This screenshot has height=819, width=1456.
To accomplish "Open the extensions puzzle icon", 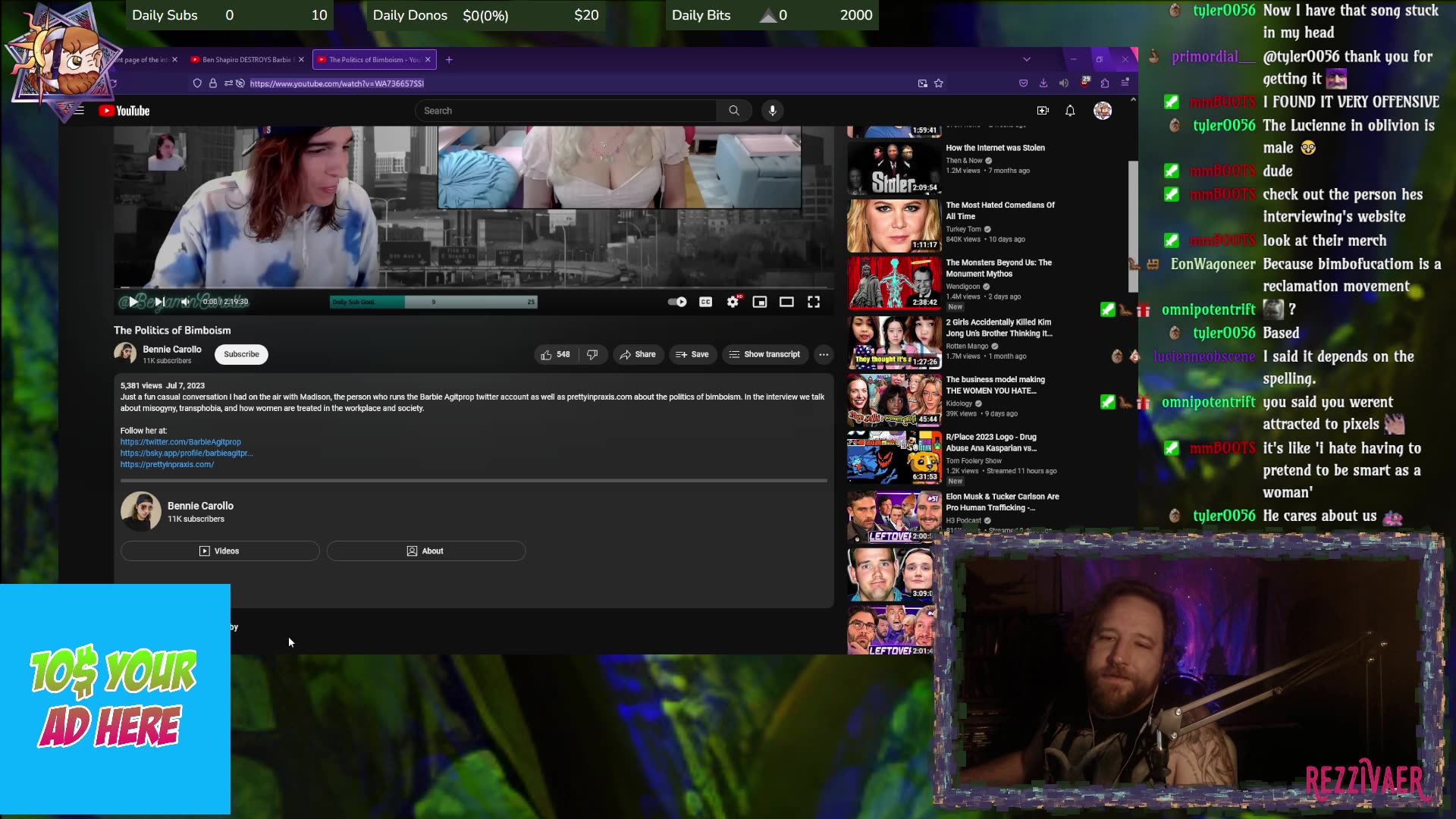I will (1105, 83).
